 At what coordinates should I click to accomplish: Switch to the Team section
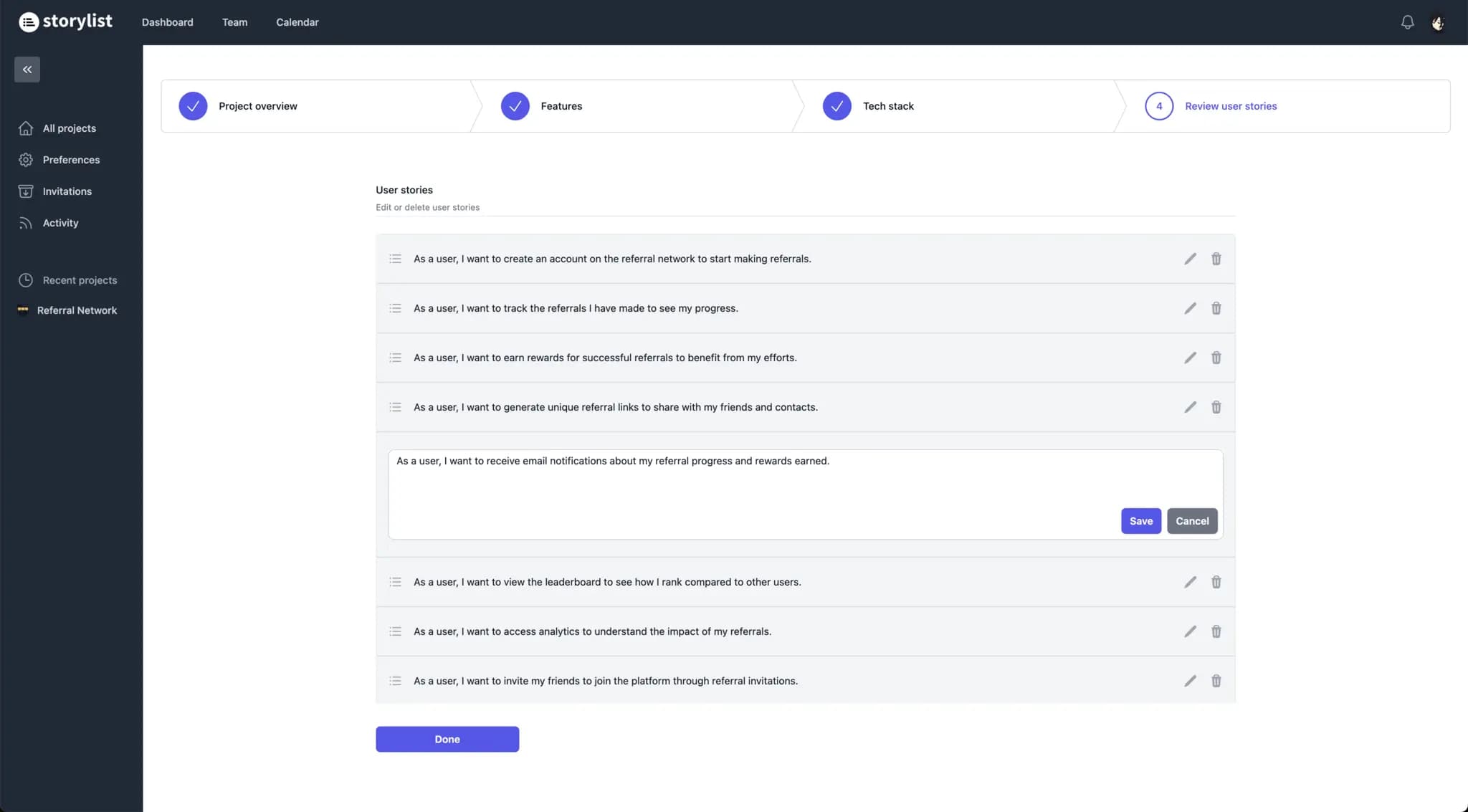coord(234,22)
